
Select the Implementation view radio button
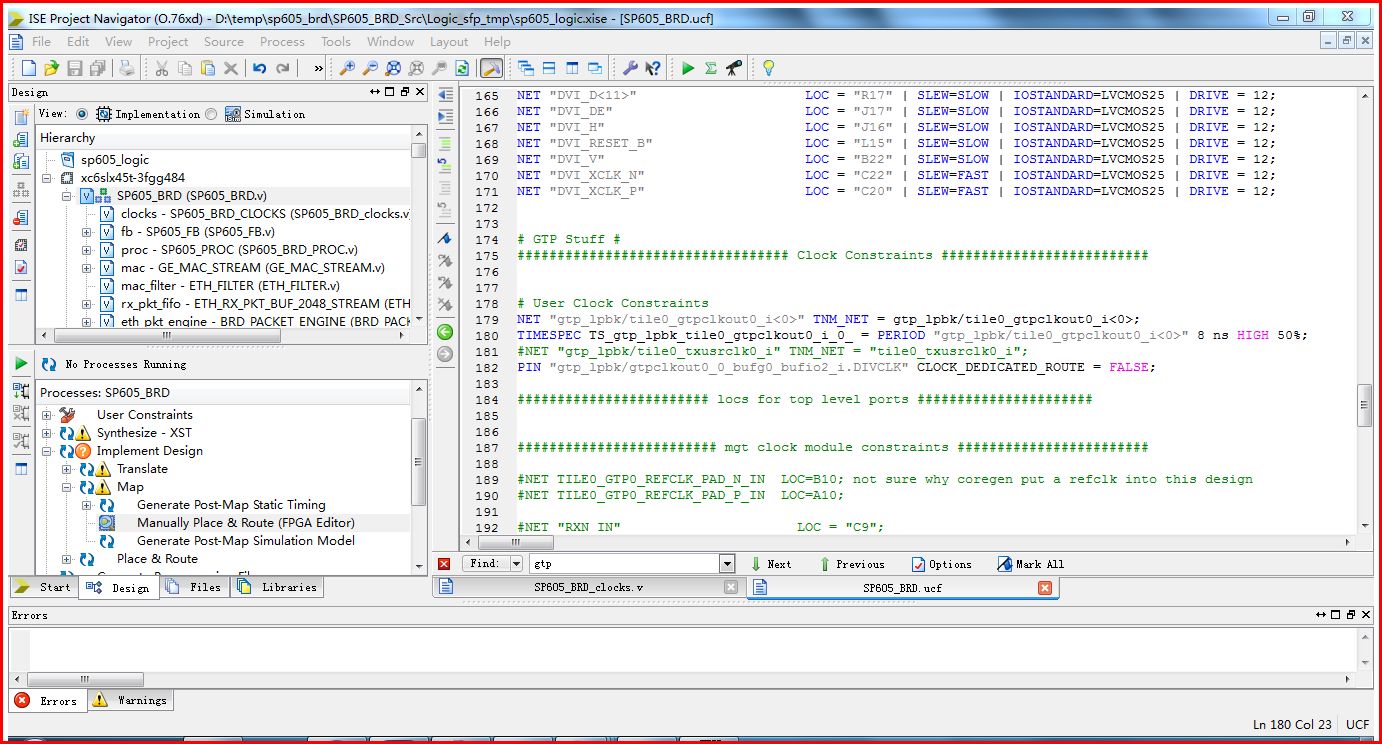pos(82,114)
